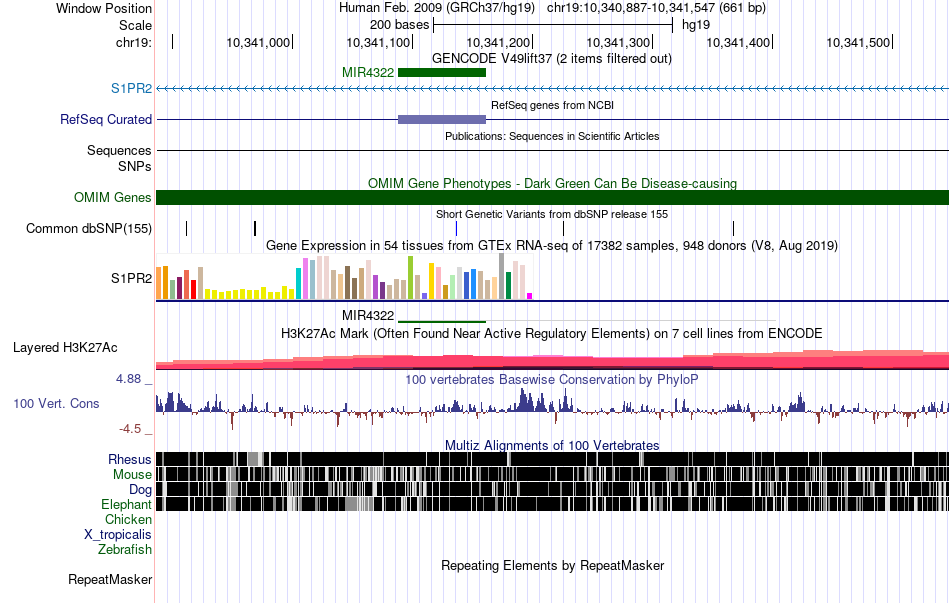Open the RefSeq Curated track label

pos(106,119)
